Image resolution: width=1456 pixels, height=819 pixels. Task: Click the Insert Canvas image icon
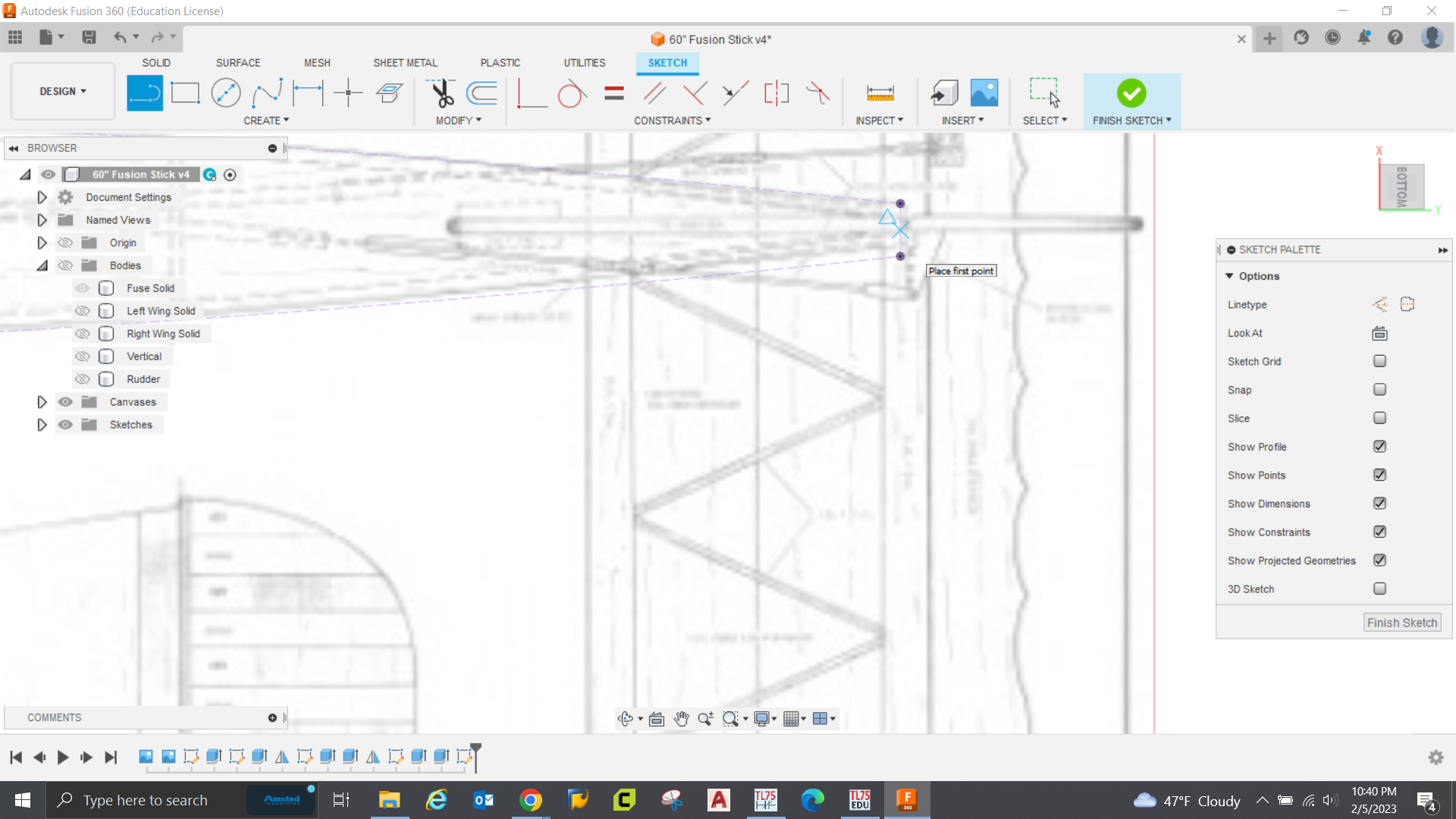984,93
